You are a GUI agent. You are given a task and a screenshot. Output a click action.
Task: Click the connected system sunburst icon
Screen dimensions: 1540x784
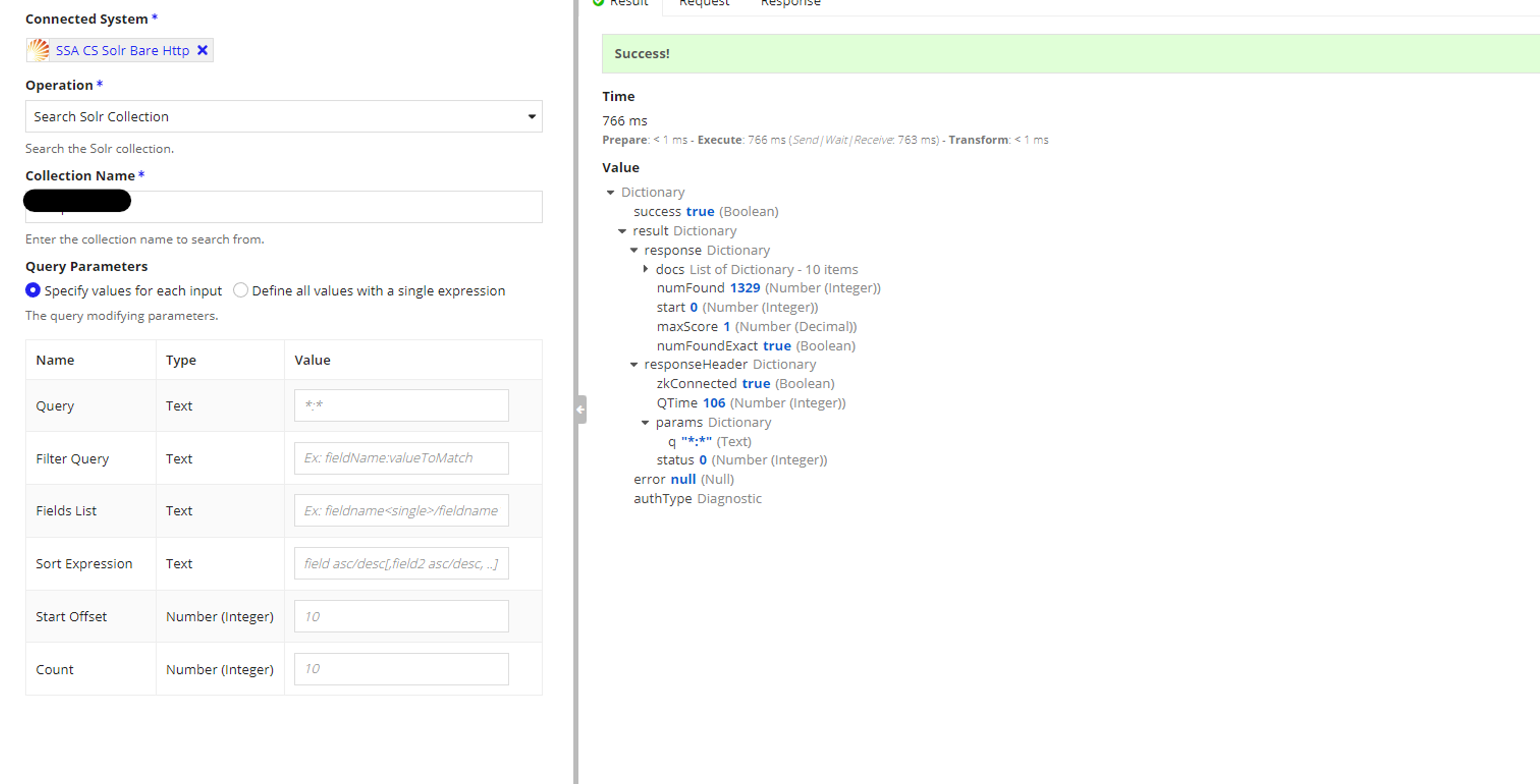[39, 50]
